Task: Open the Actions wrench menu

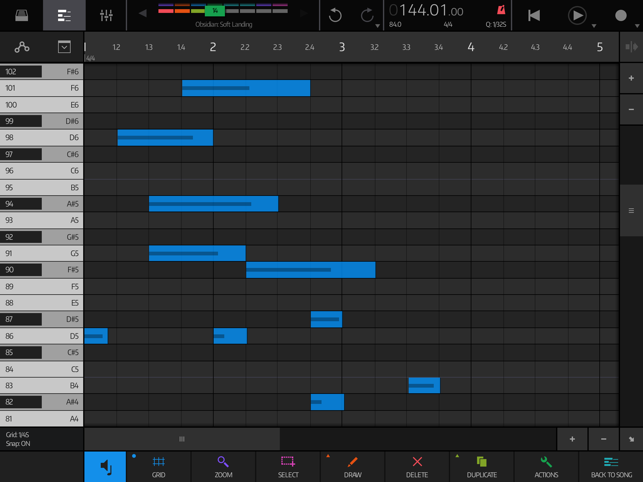Action: point(546,466)
